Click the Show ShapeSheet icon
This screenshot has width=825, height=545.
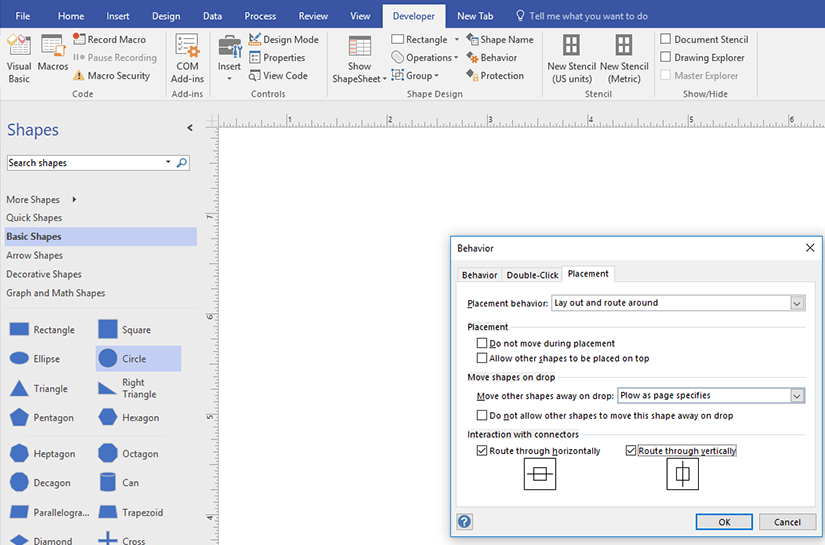pyautogui.click(x=359, y=58)
